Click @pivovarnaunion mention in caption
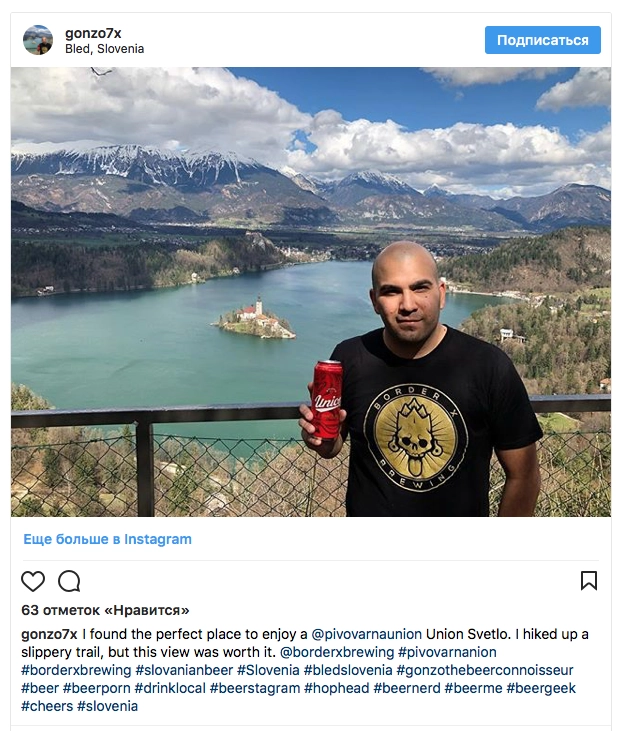620x731 pixels. (366, 634)
